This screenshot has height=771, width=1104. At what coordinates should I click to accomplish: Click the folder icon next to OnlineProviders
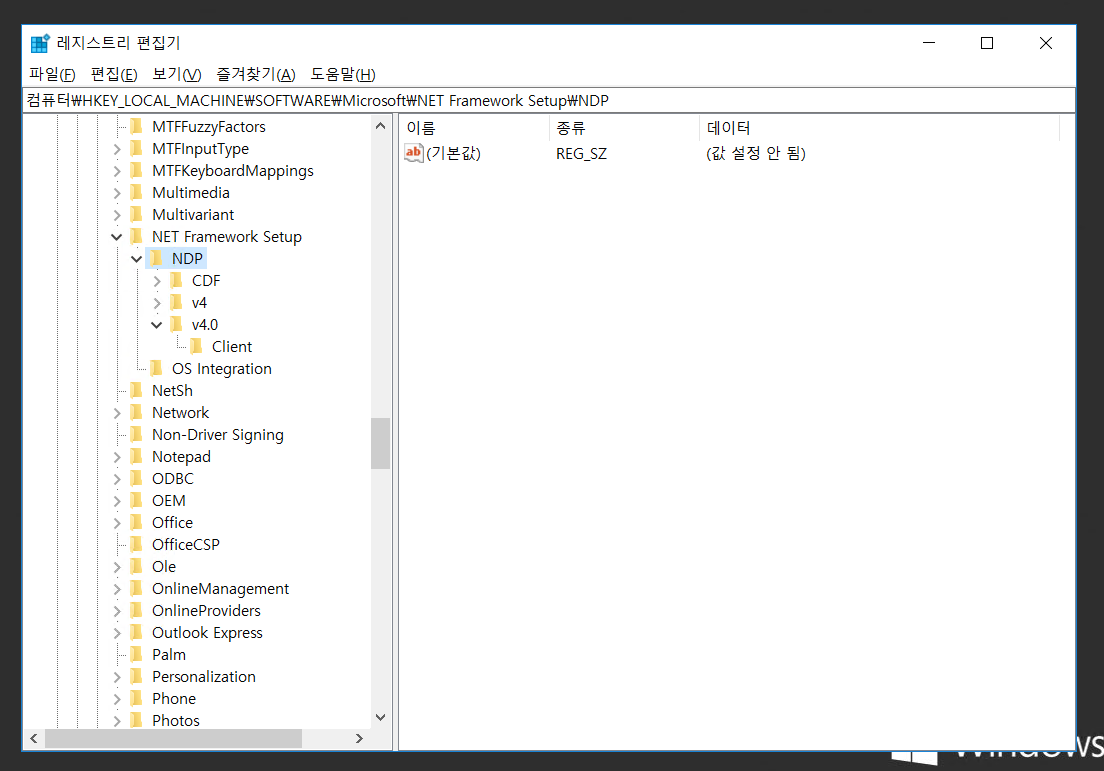click(x=137, y=610)
